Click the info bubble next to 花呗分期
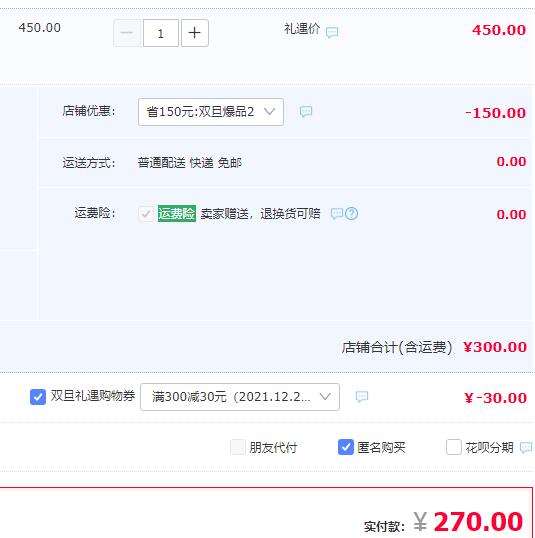The image size is (535, 538). (x=526, y=447)
